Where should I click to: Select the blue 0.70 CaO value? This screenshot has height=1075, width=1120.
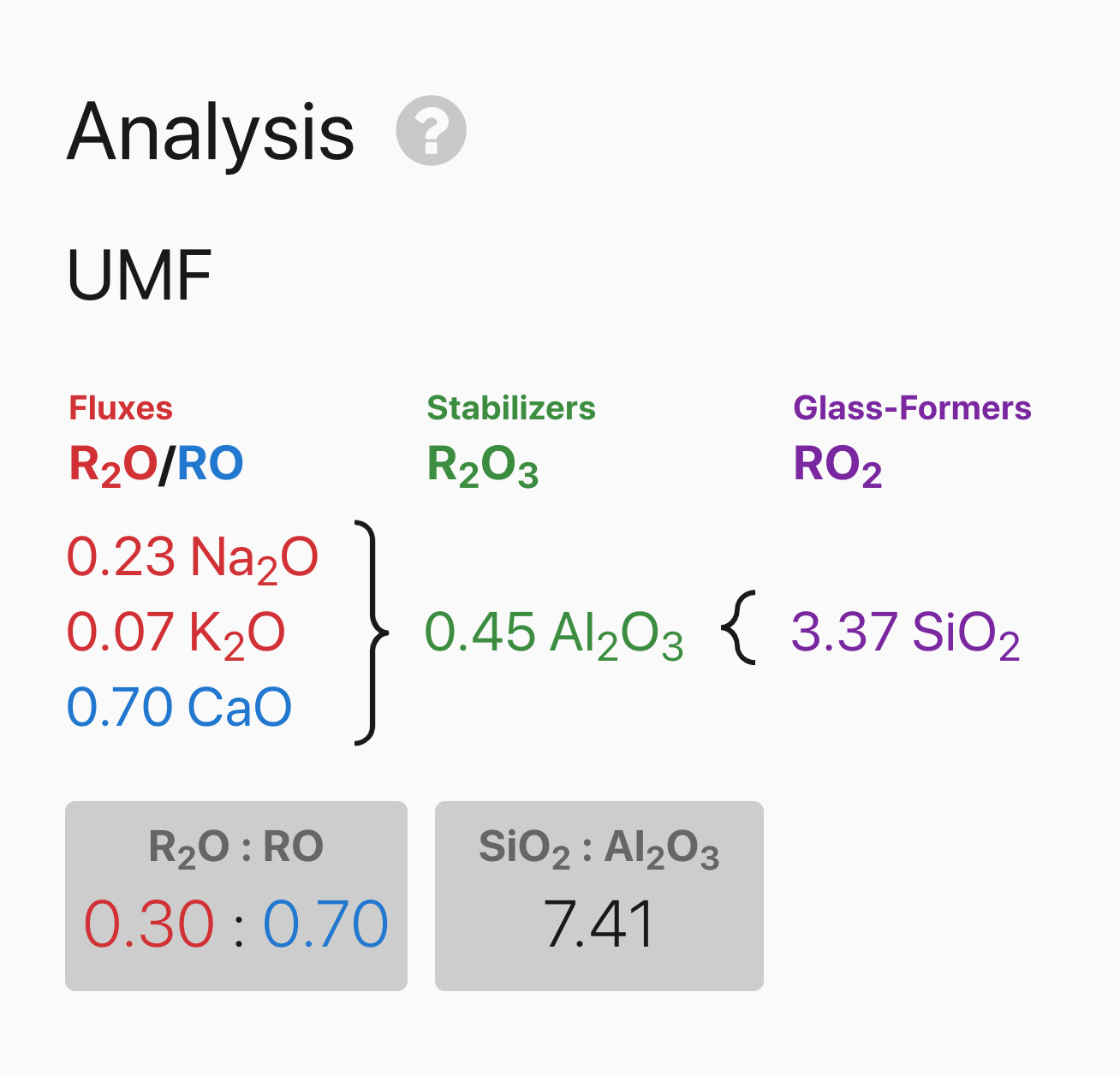(179, 707)
